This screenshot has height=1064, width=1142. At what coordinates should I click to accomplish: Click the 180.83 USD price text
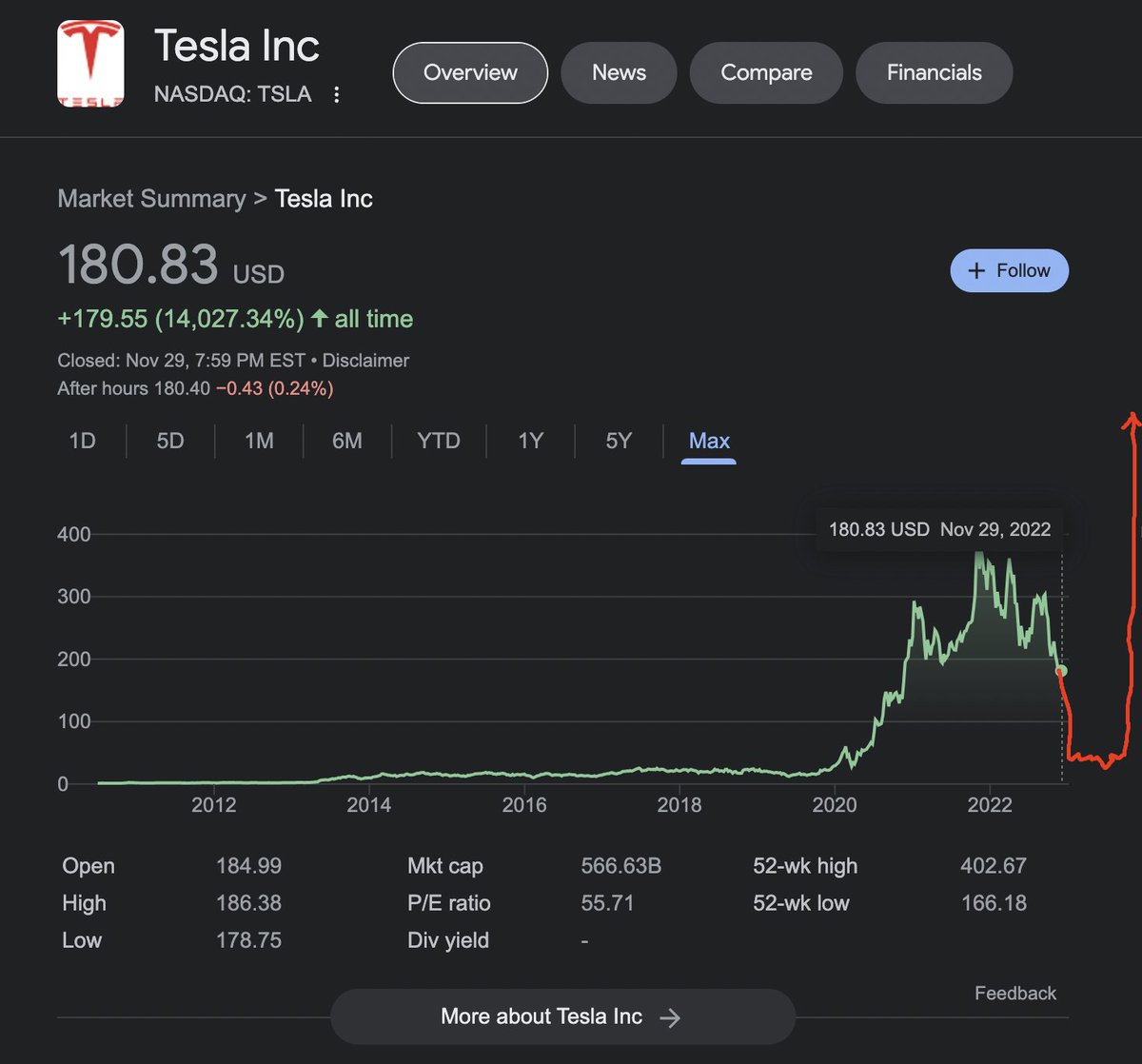[x=171, y=265]
